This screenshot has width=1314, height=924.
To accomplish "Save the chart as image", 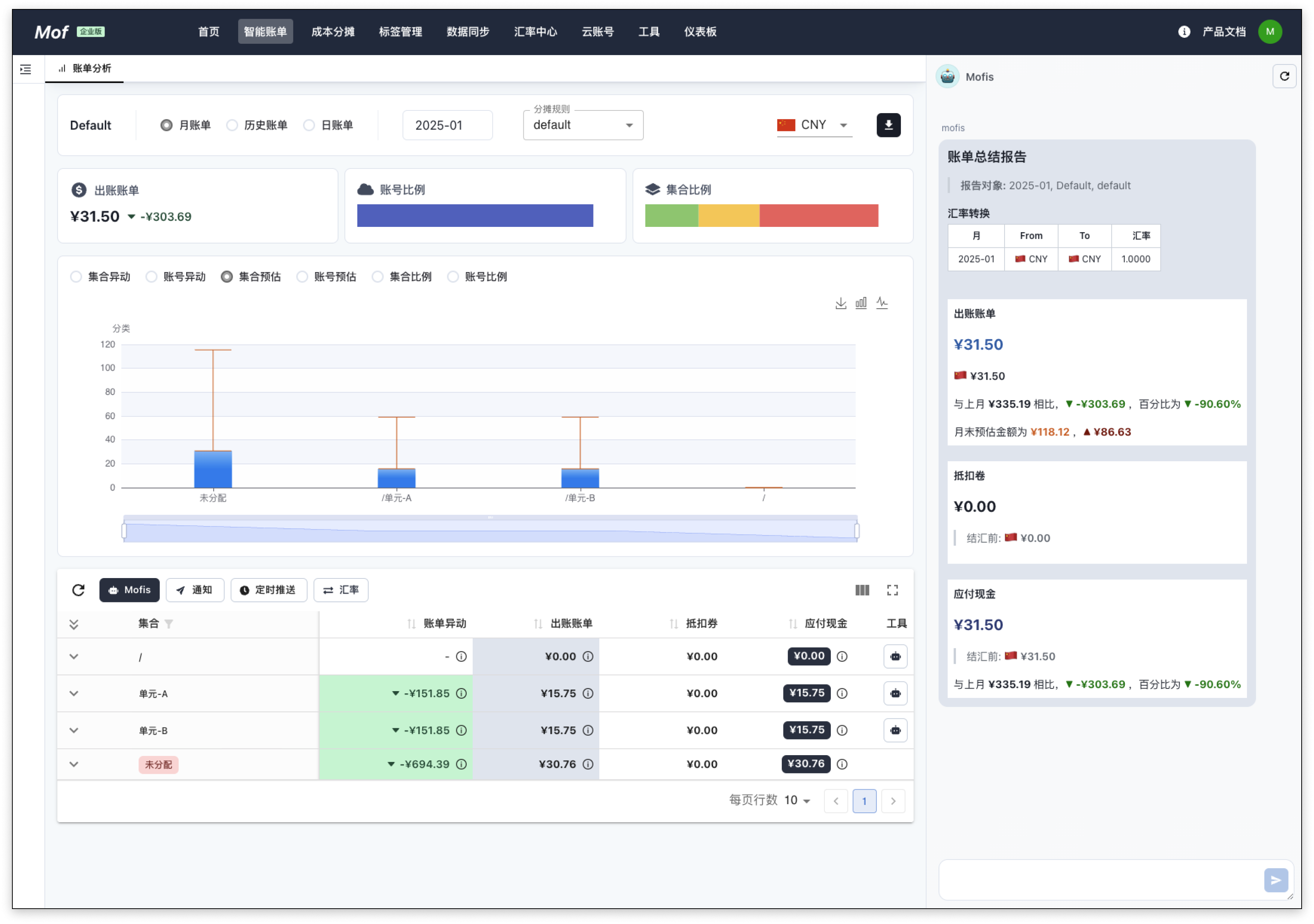I will pyautogui.click(x=841, y=303).
